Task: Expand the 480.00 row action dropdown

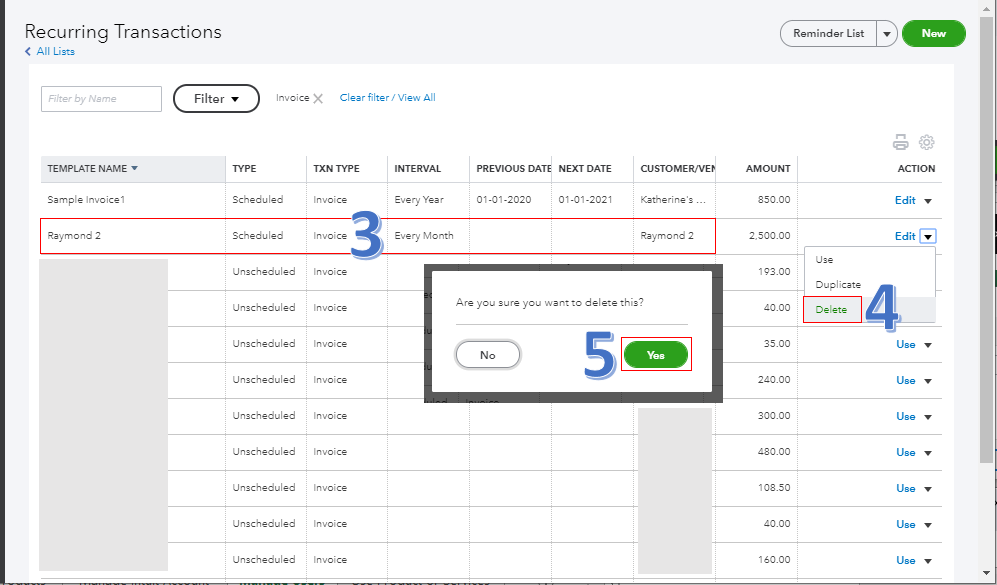Action: [928, 453]
